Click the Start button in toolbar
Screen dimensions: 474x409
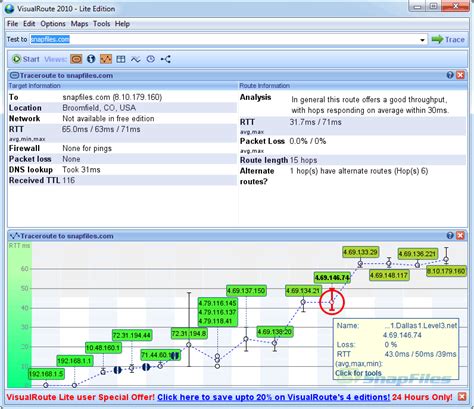[x=26, y=59]
